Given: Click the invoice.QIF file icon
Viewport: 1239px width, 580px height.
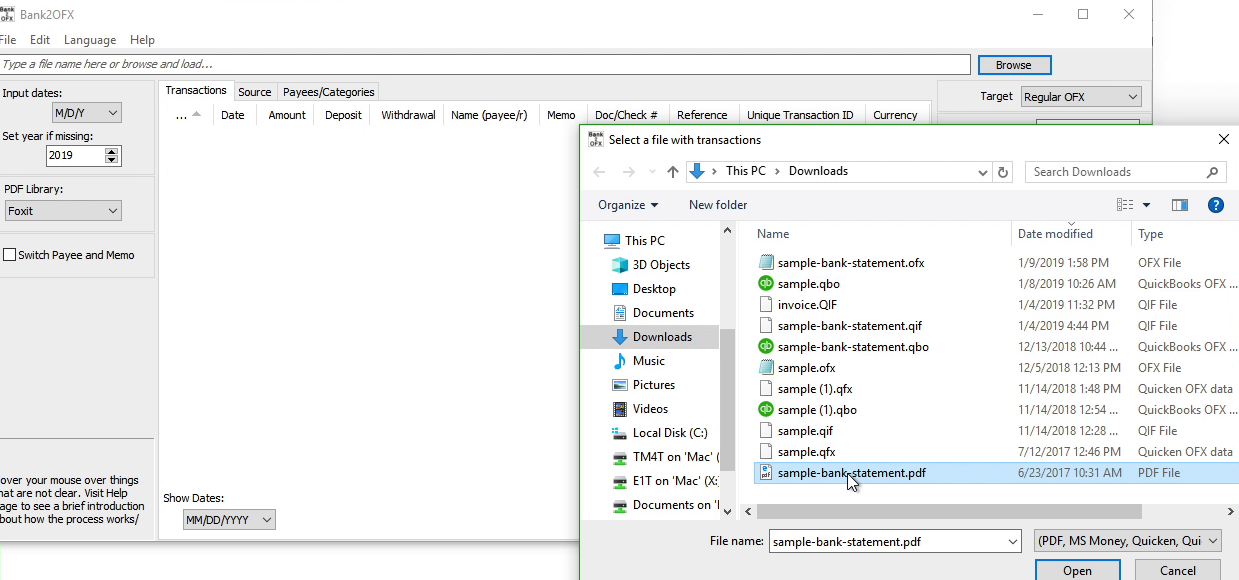Looking at the screenshot, I should [x=766, y=305].
